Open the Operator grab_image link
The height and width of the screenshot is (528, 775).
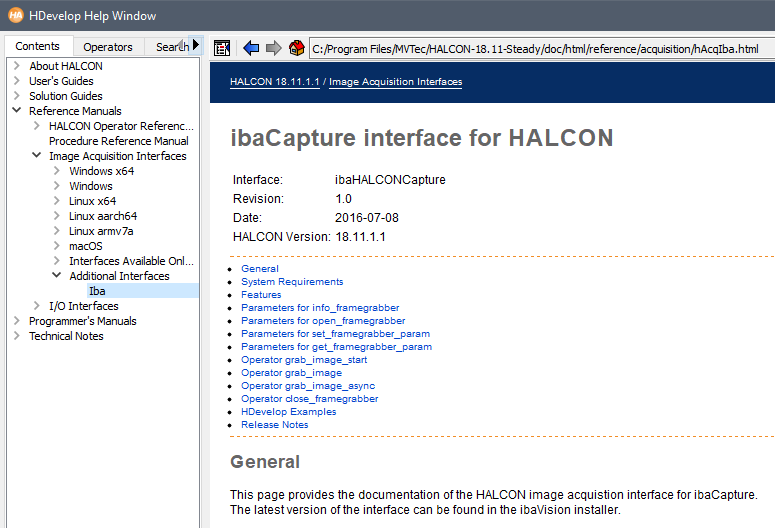click(x=291, y=372)
